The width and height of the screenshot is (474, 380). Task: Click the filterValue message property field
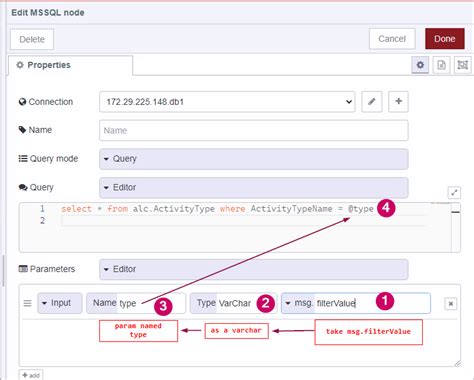[x=372, y=303]
